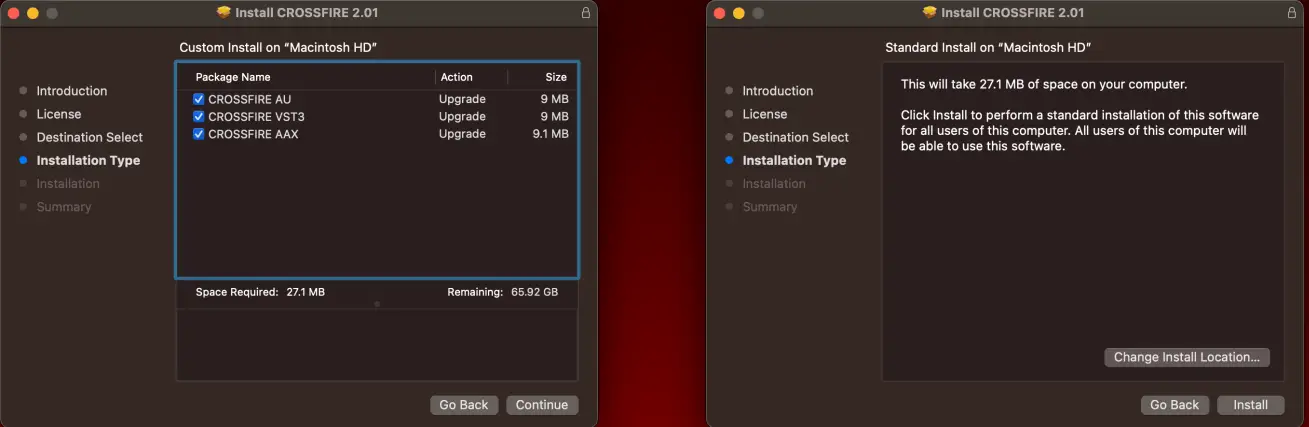Click Install in the Standard Install window
This screenshot has width=1309, height=427.
point(1250,405)
